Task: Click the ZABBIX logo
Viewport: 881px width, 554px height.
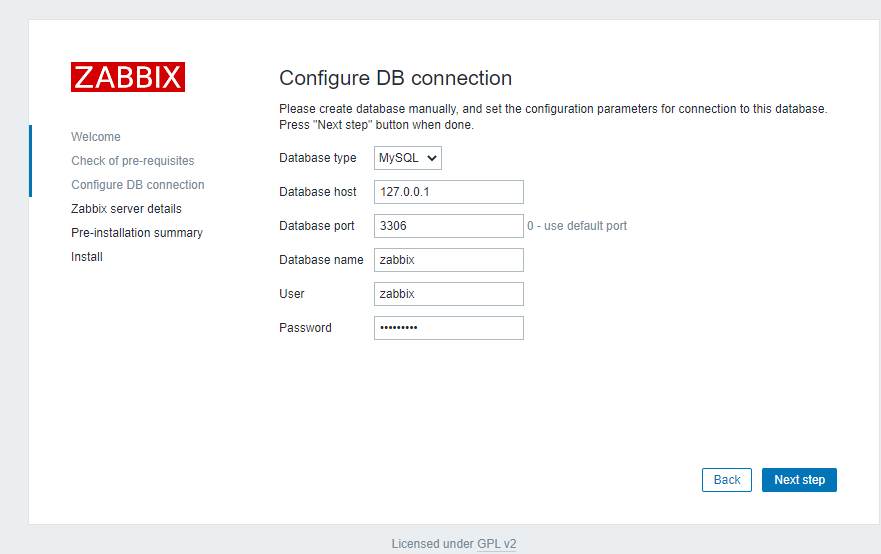Action: point(128,77)
